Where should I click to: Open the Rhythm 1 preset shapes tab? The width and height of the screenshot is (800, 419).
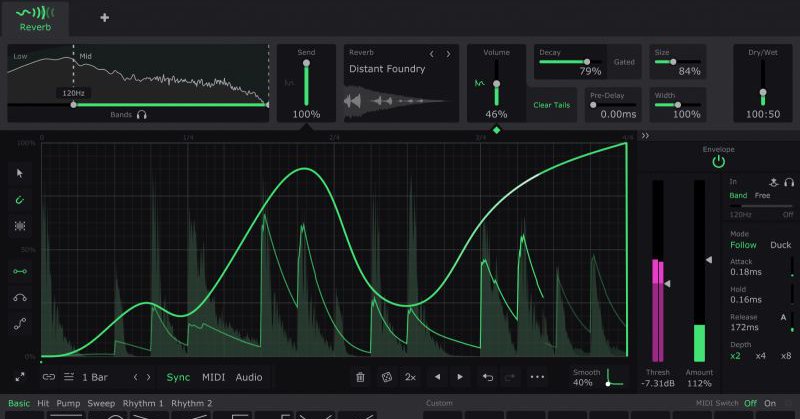(143, 403)
